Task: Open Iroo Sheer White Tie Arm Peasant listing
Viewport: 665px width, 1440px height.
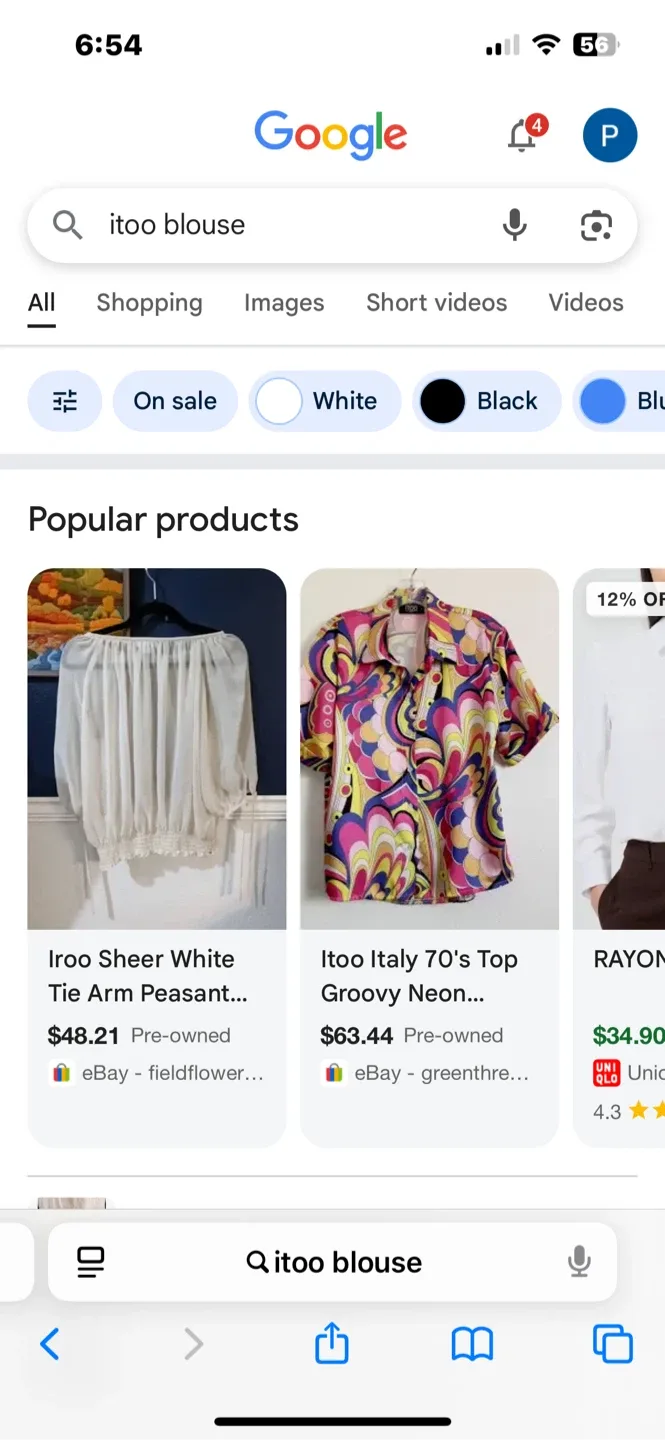Action: point(157,856)
